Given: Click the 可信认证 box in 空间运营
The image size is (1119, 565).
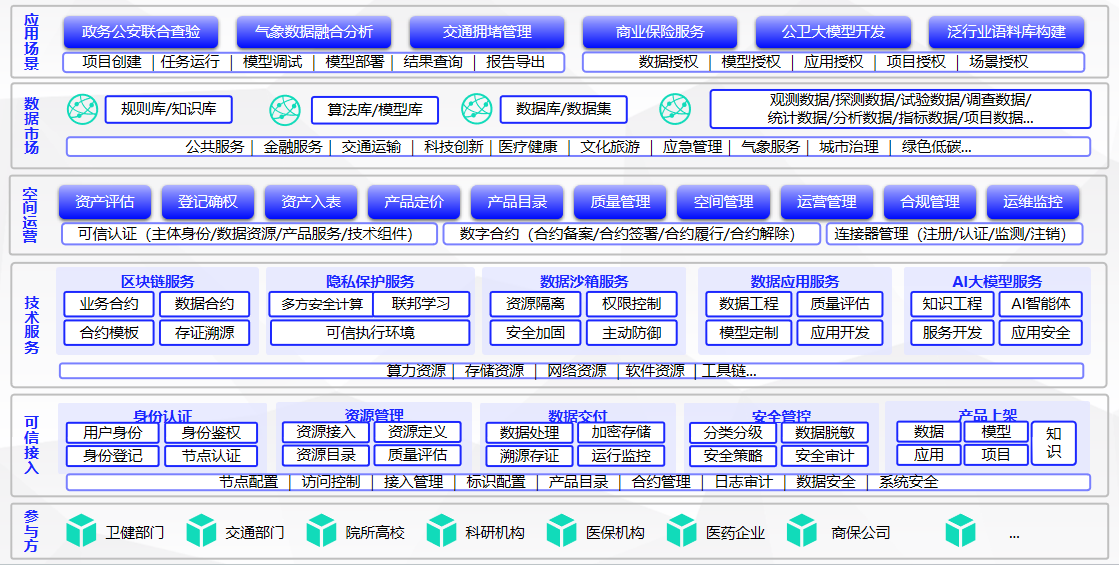Looking at the screenshot, I should pos(248,234).
